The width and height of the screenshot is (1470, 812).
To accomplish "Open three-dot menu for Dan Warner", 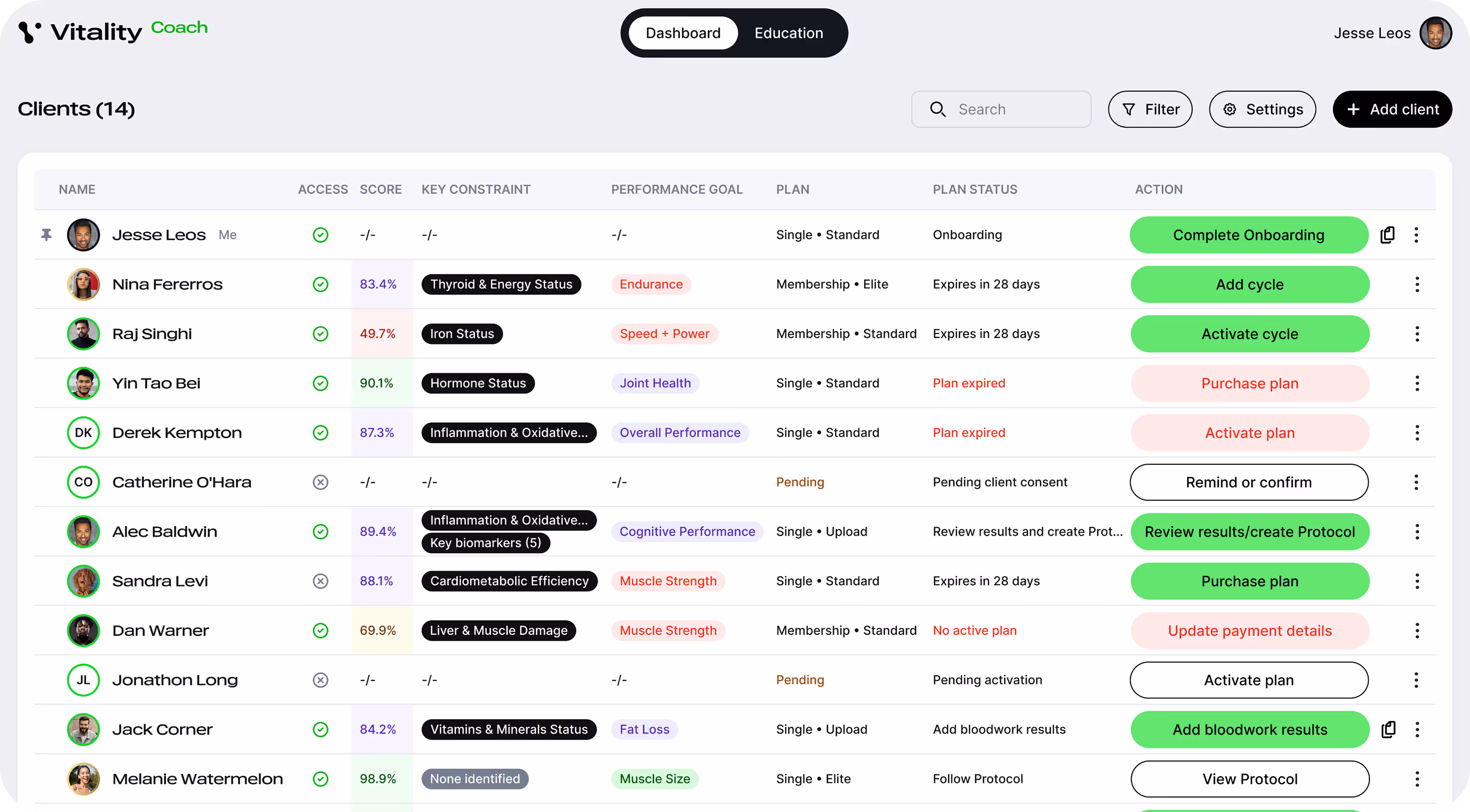I will pos(1417,631).
